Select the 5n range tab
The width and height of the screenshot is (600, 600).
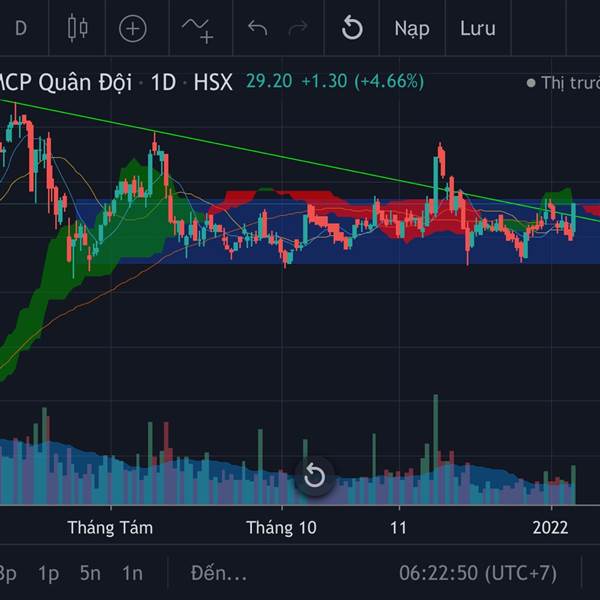(x=90, y=573)
